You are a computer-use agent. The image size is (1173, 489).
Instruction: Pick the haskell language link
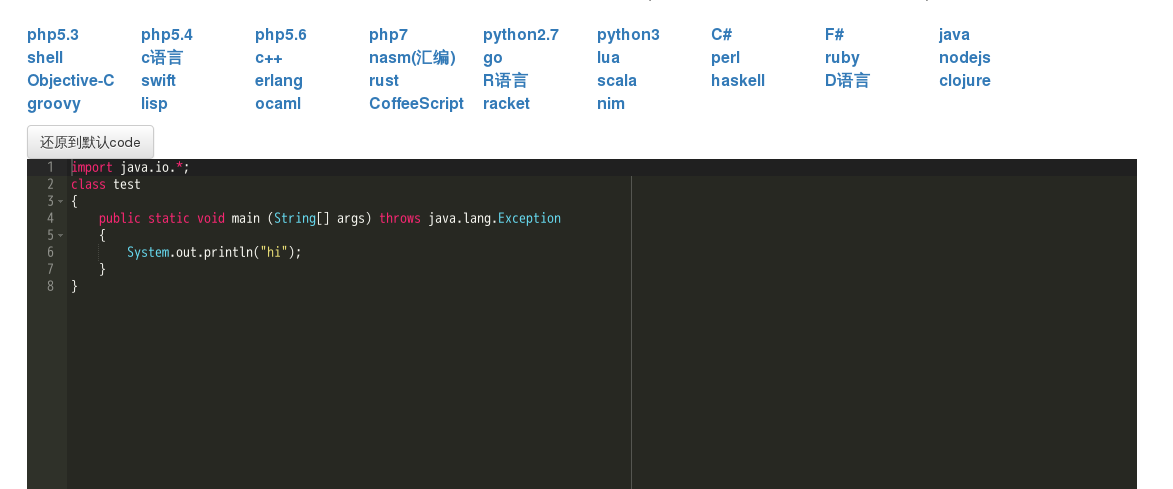[737, 81]
